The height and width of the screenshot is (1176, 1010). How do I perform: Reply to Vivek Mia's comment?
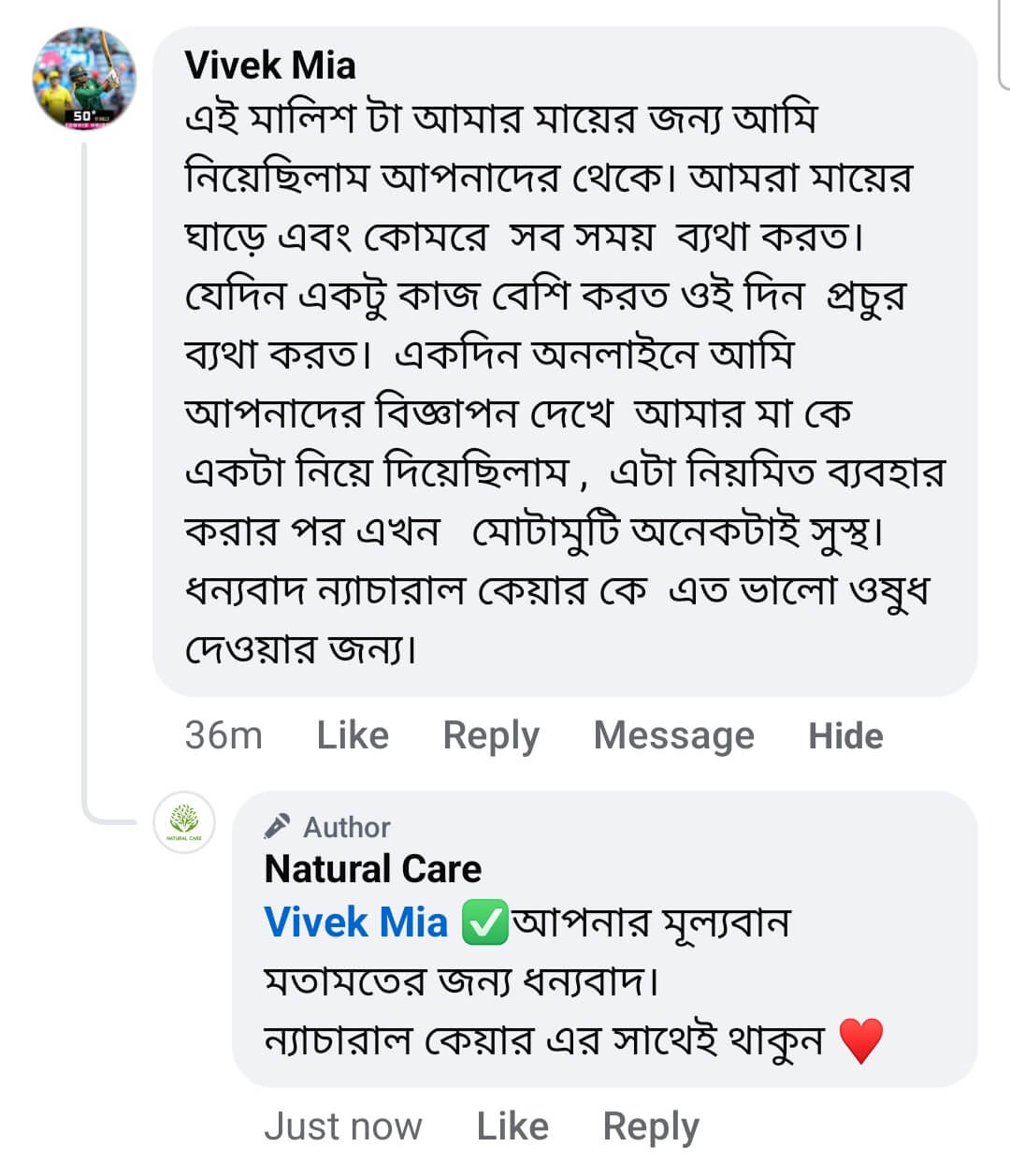pos(491,735)
